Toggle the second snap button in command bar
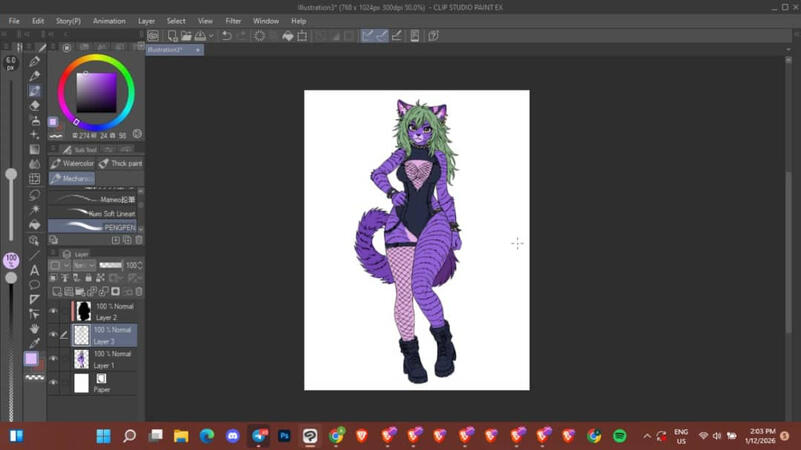Image resolution: width=801 pixels, height=450 pixels. click(x=382, y=36)
